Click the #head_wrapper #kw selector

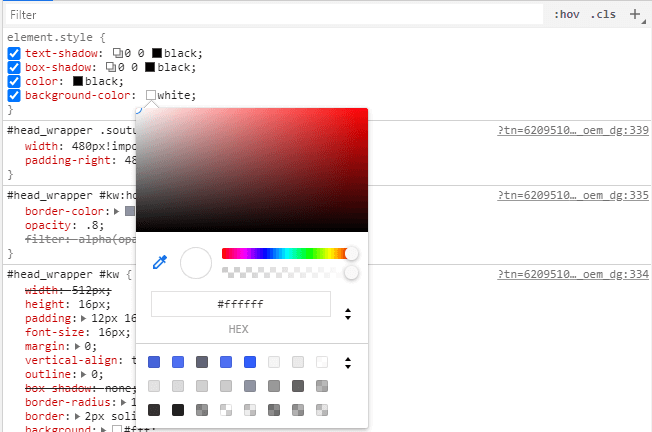(x=63, y=274)
